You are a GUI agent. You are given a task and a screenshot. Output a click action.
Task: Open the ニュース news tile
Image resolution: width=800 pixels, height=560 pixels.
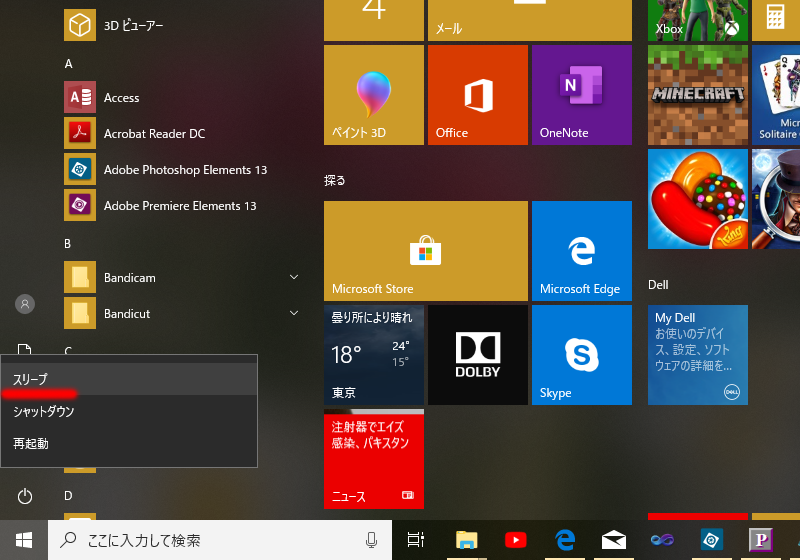374,459
